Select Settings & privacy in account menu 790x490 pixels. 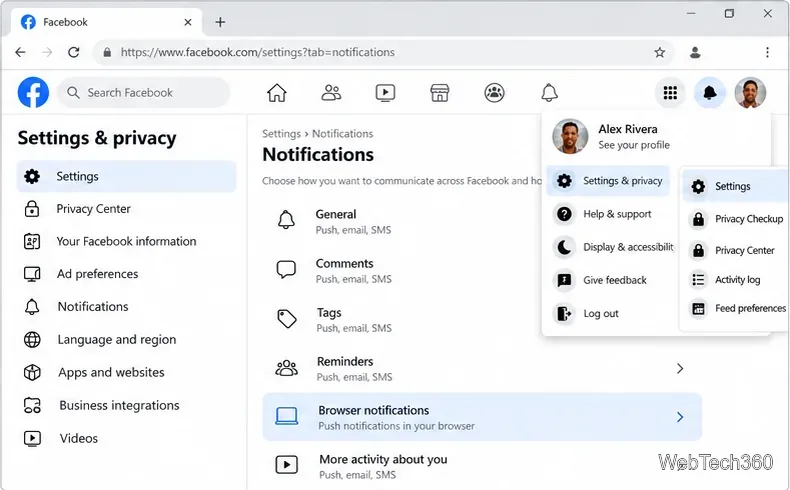coord(608,181)
